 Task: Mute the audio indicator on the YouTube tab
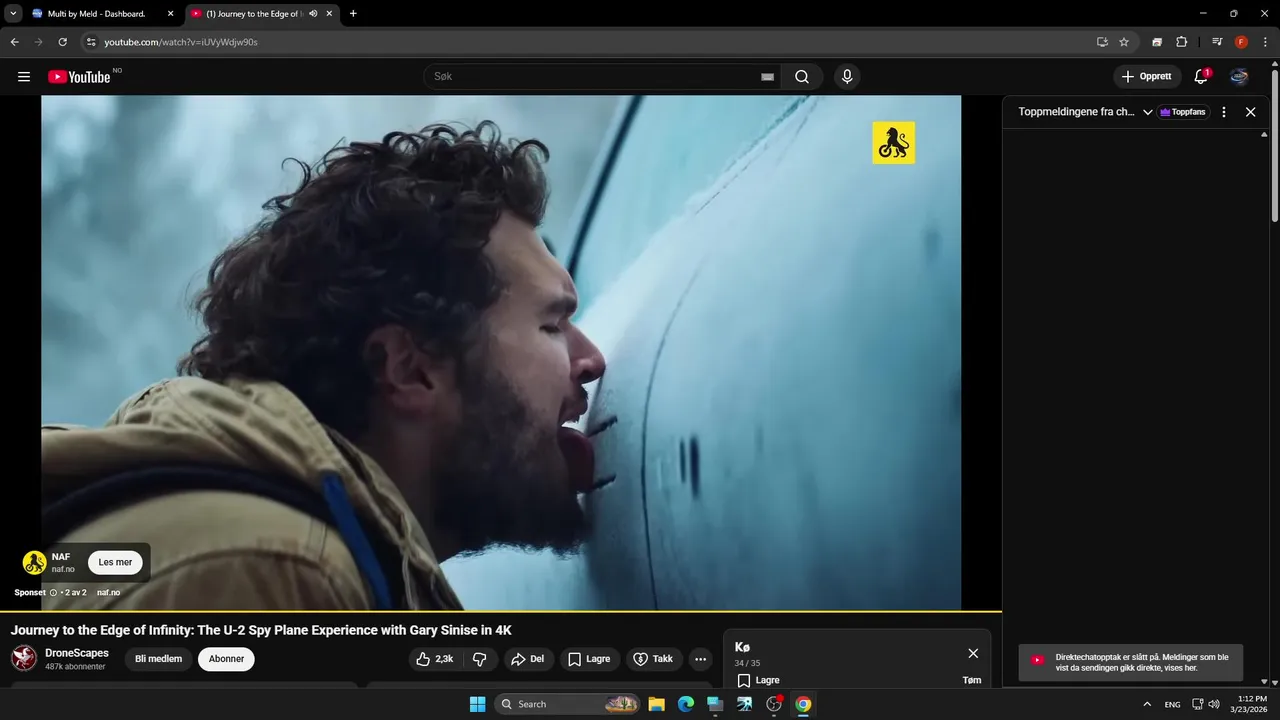313,14
